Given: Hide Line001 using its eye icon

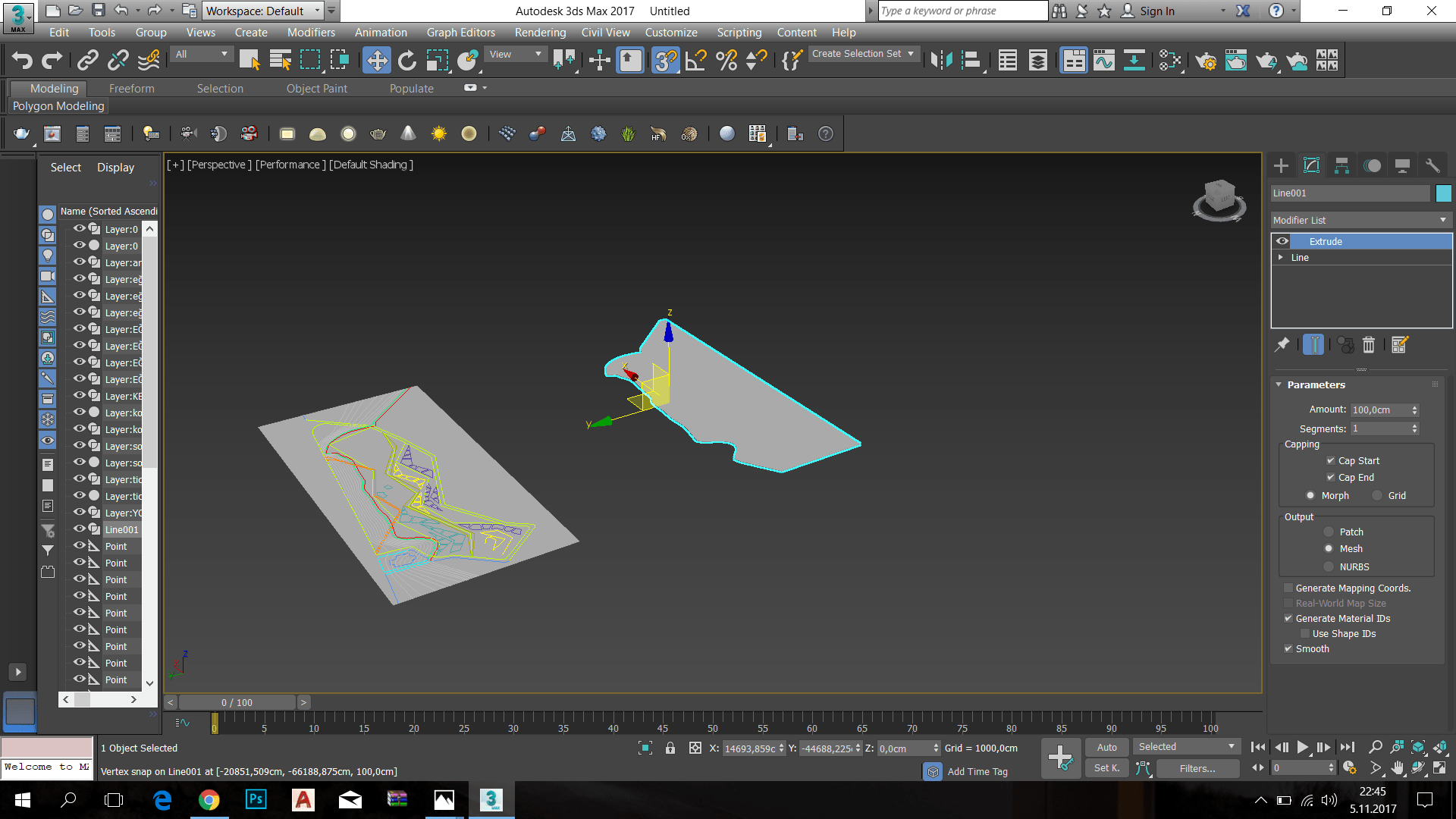Looking at the screenshot, I should (79, 529).
